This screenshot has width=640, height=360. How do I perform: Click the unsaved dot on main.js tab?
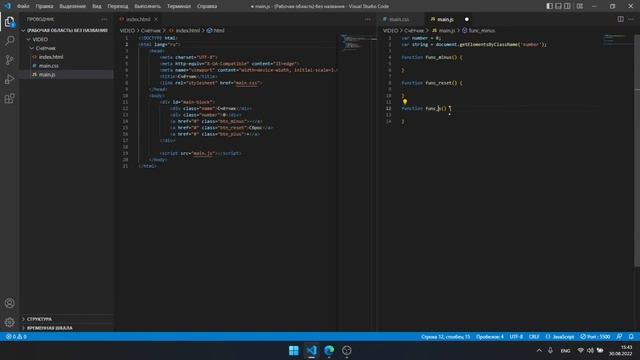[467, 19]
